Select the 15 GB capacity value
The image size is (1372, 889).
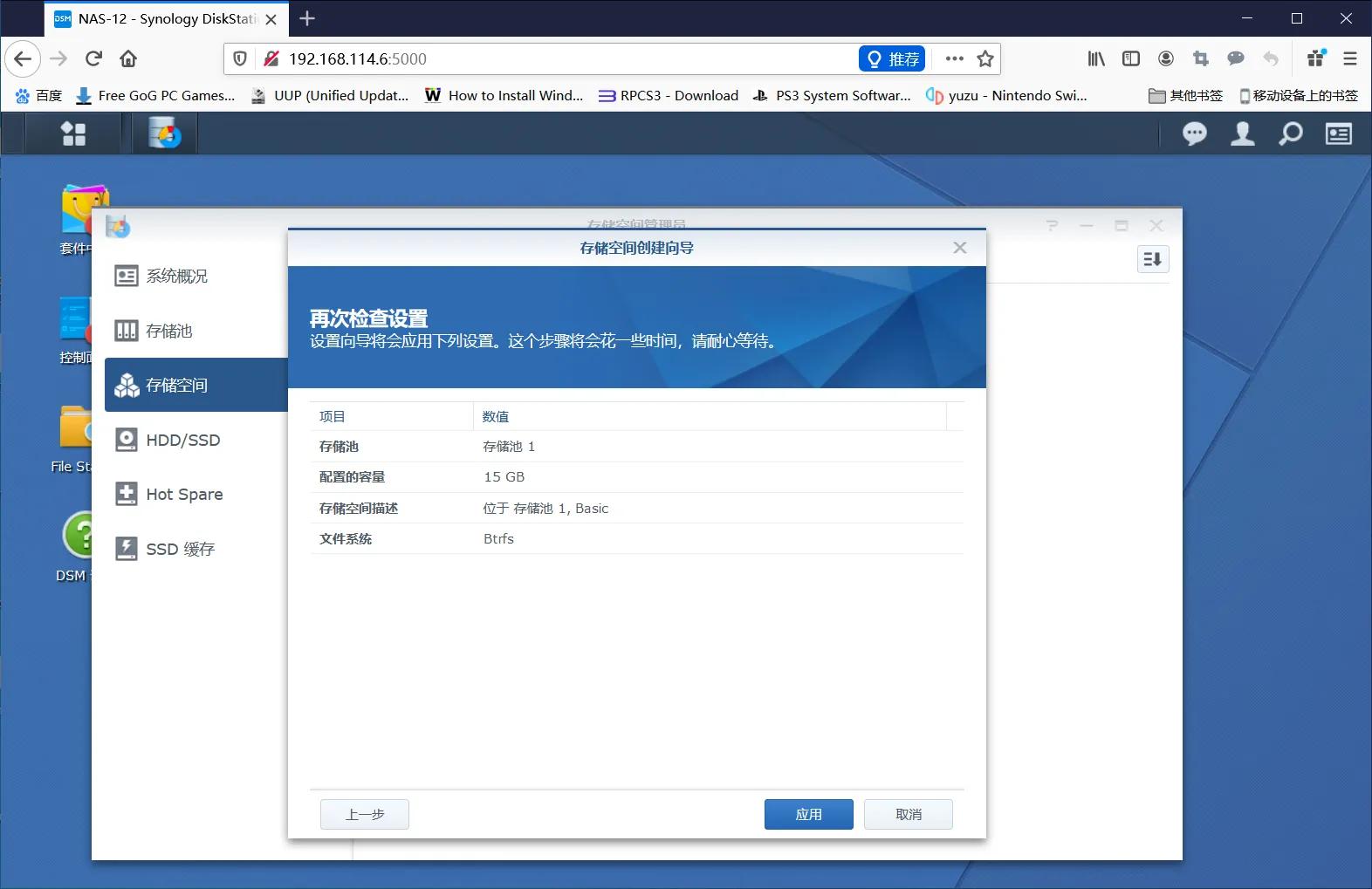[504, 477]
